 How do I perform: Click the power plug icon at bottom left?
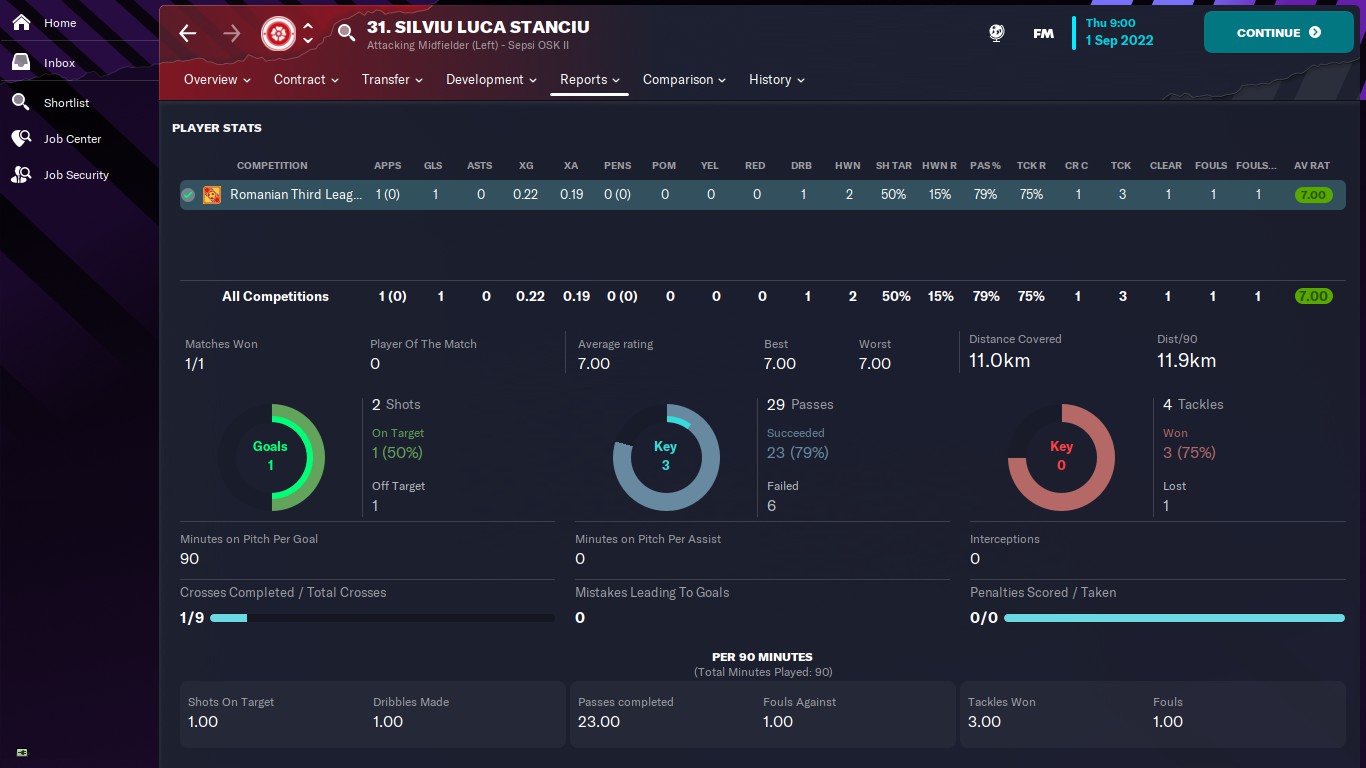22,752
